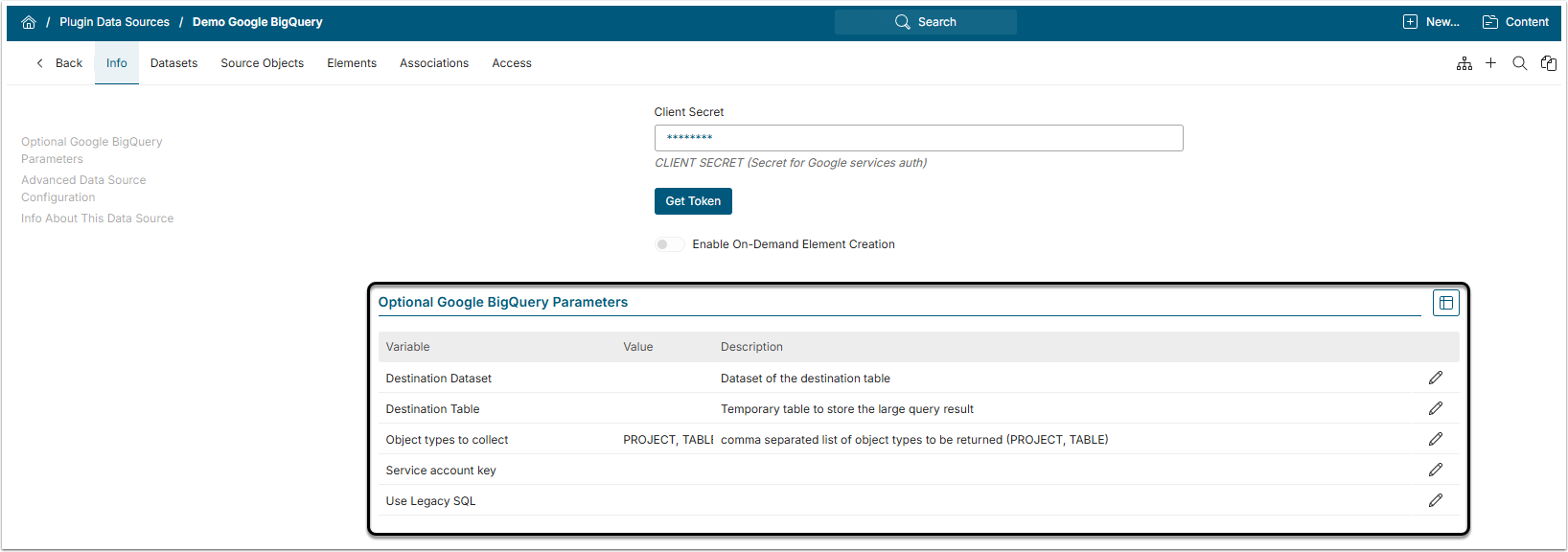Open the Content menu
The width and height of the screenshot is (1568, 552).
click(1515, 22)
